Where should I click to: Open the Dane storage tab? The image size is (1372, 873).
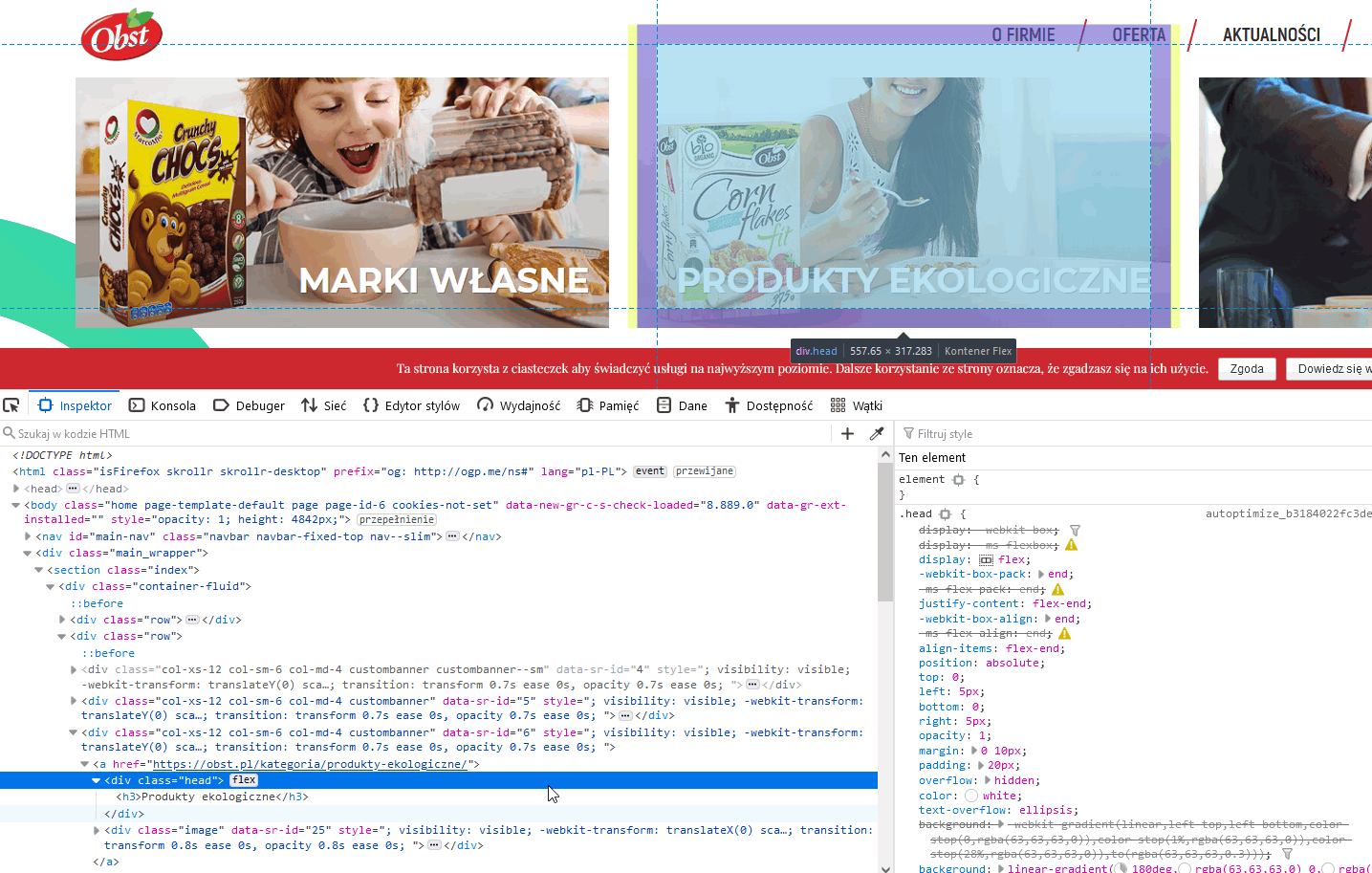click(682, 405)
